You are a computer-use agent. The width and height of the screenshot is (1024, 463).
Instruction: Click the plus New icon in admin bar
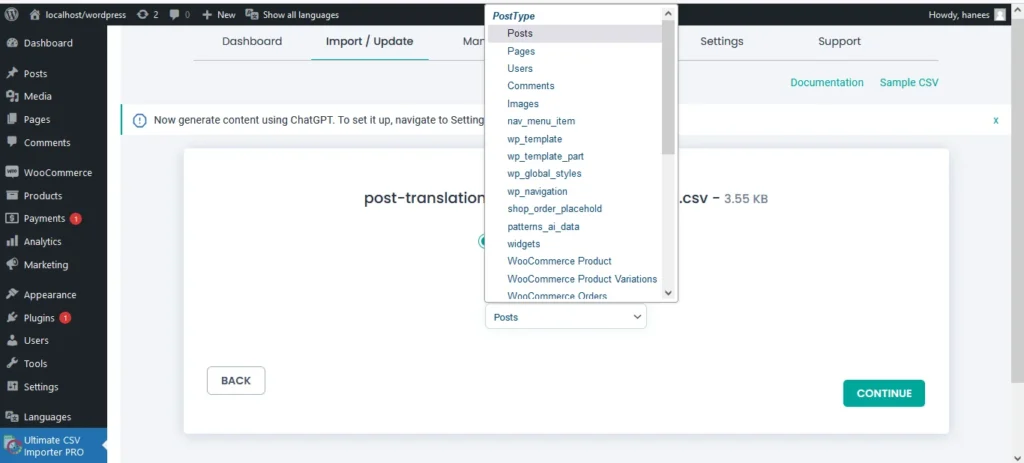tap(206, 14)
